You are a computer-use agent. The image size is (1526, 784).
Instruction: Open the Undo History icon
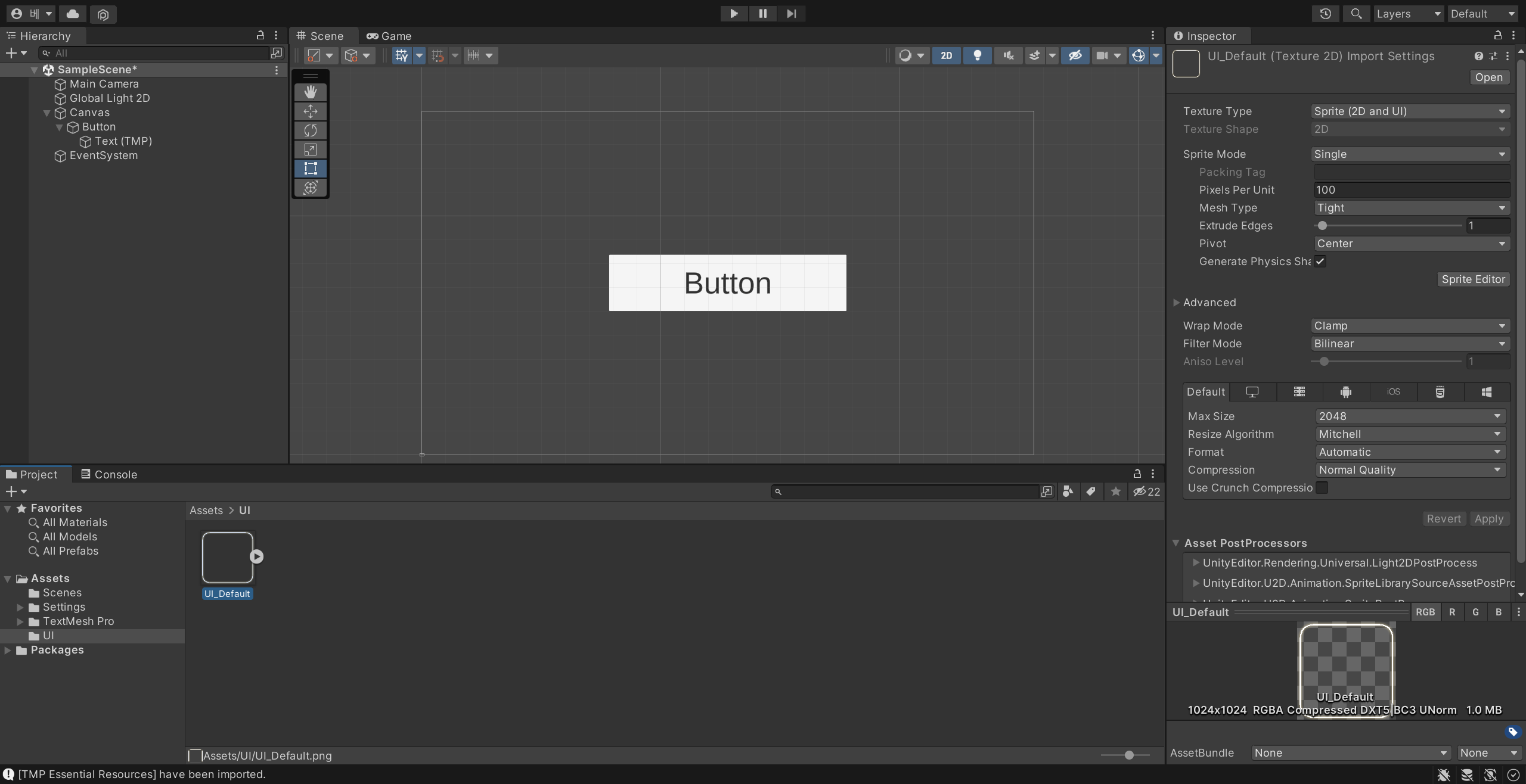click(1325, 14)
